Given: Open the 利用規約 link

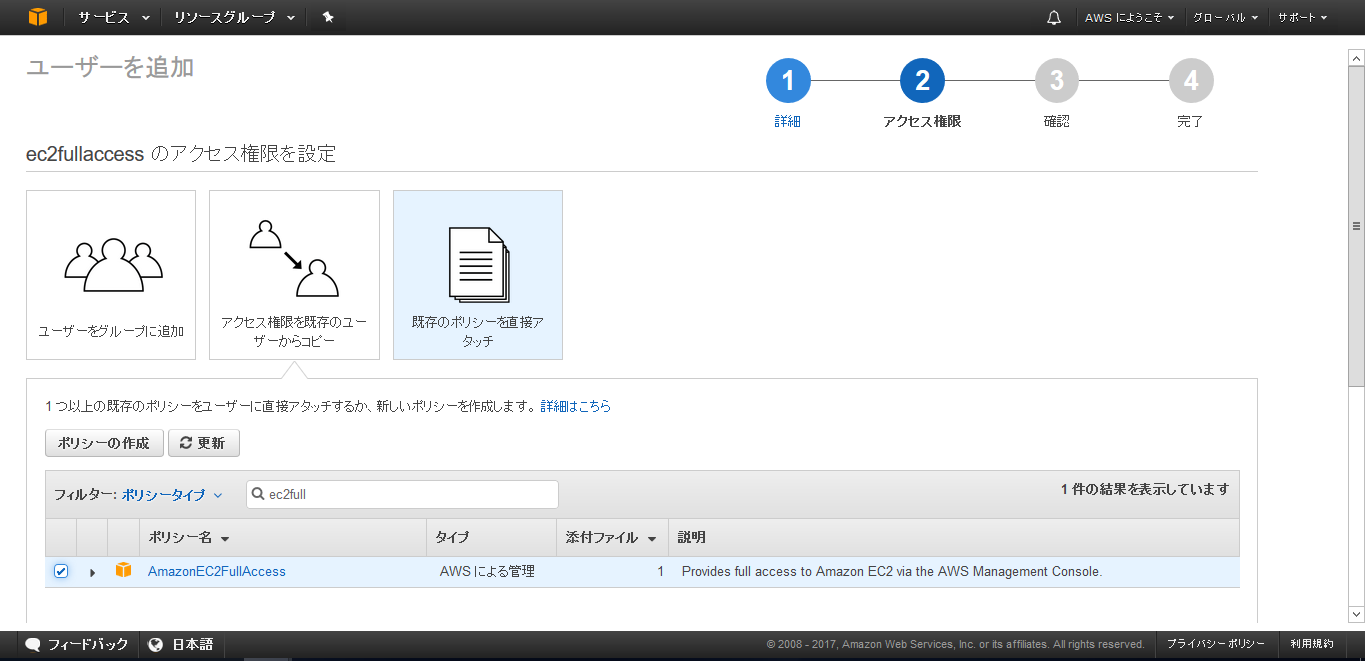Looking at the screenshot, I should (1311, 645).
